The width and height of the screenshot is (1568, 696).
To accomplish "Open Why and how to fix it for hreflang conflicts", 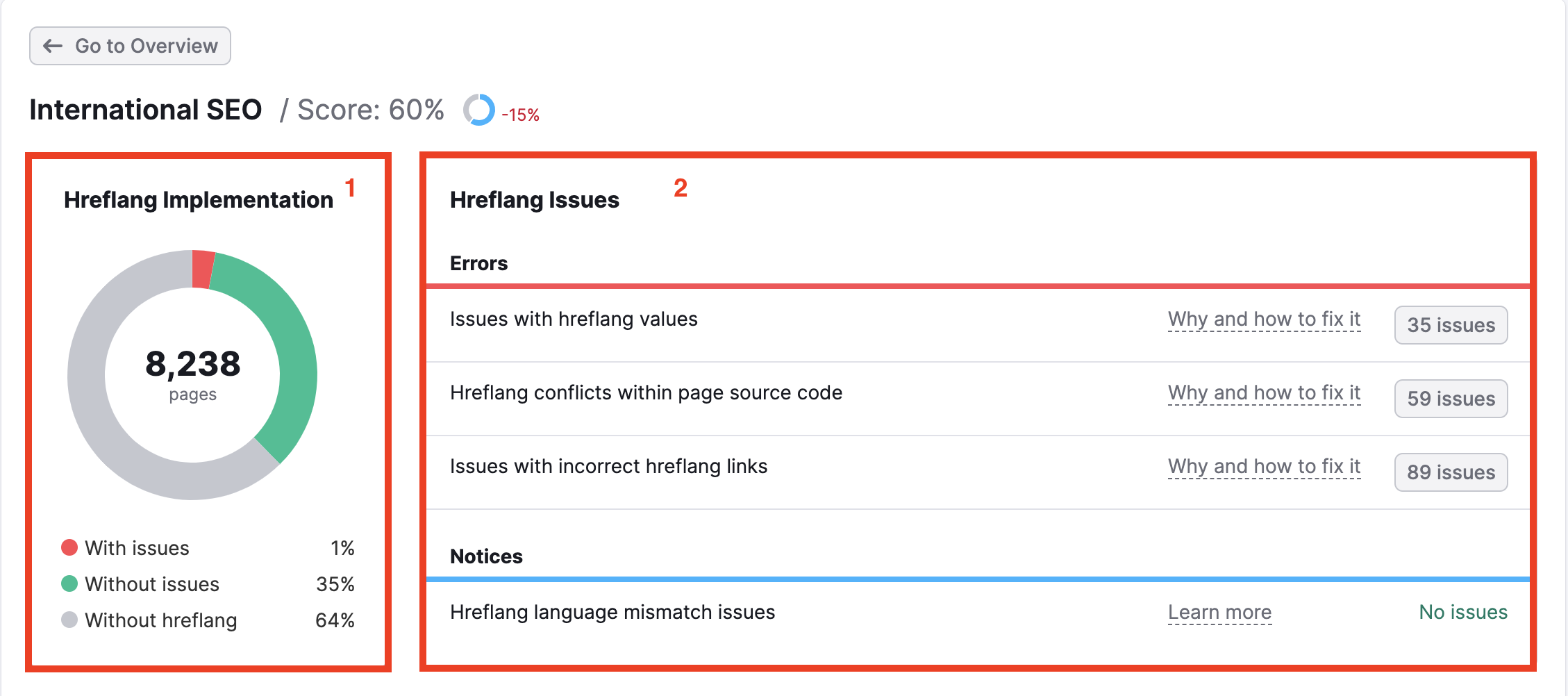I will (x=1264, y=393).
